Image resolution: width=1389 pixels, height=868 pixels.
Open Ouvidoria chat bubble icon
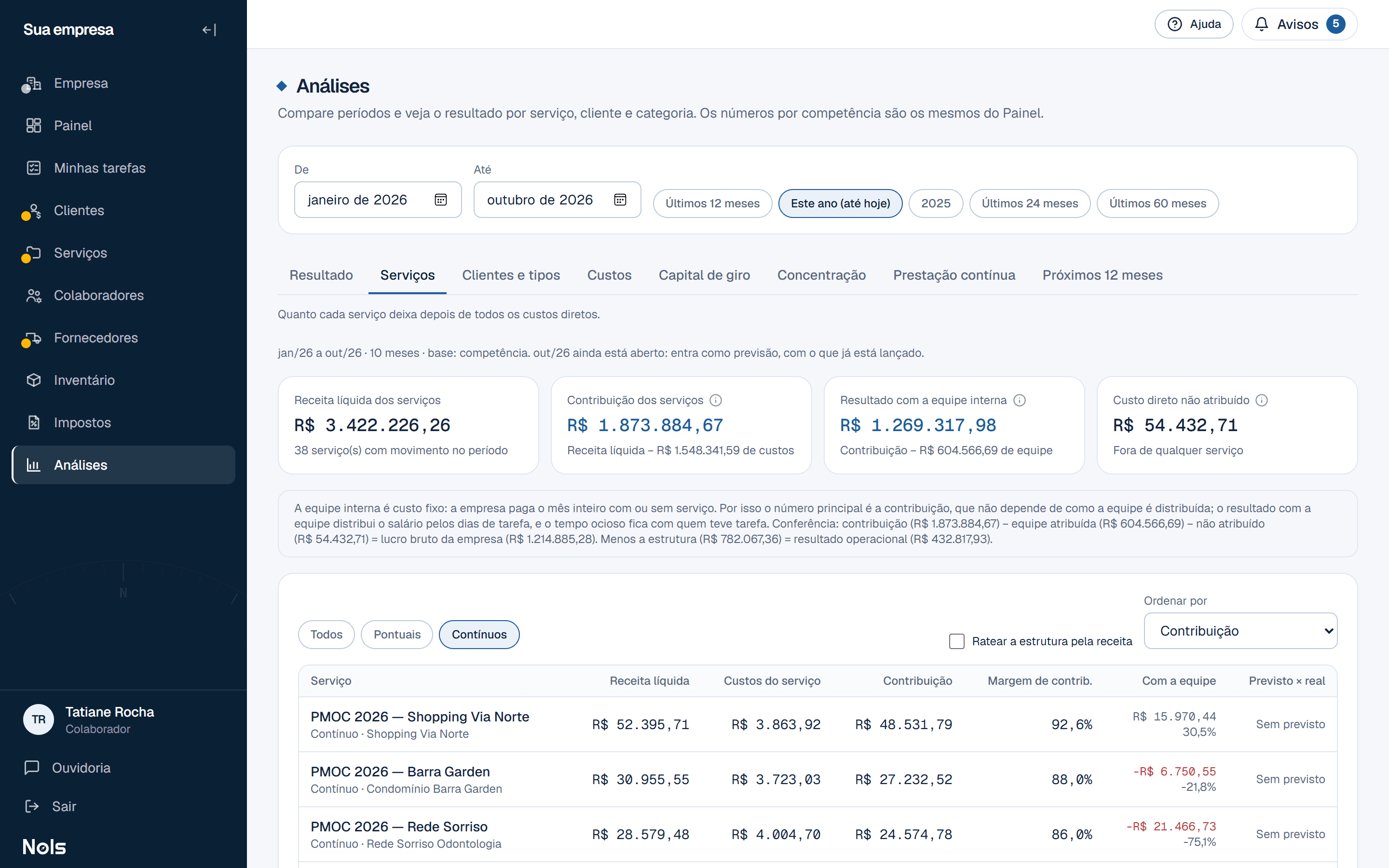(x=32, y=768)
